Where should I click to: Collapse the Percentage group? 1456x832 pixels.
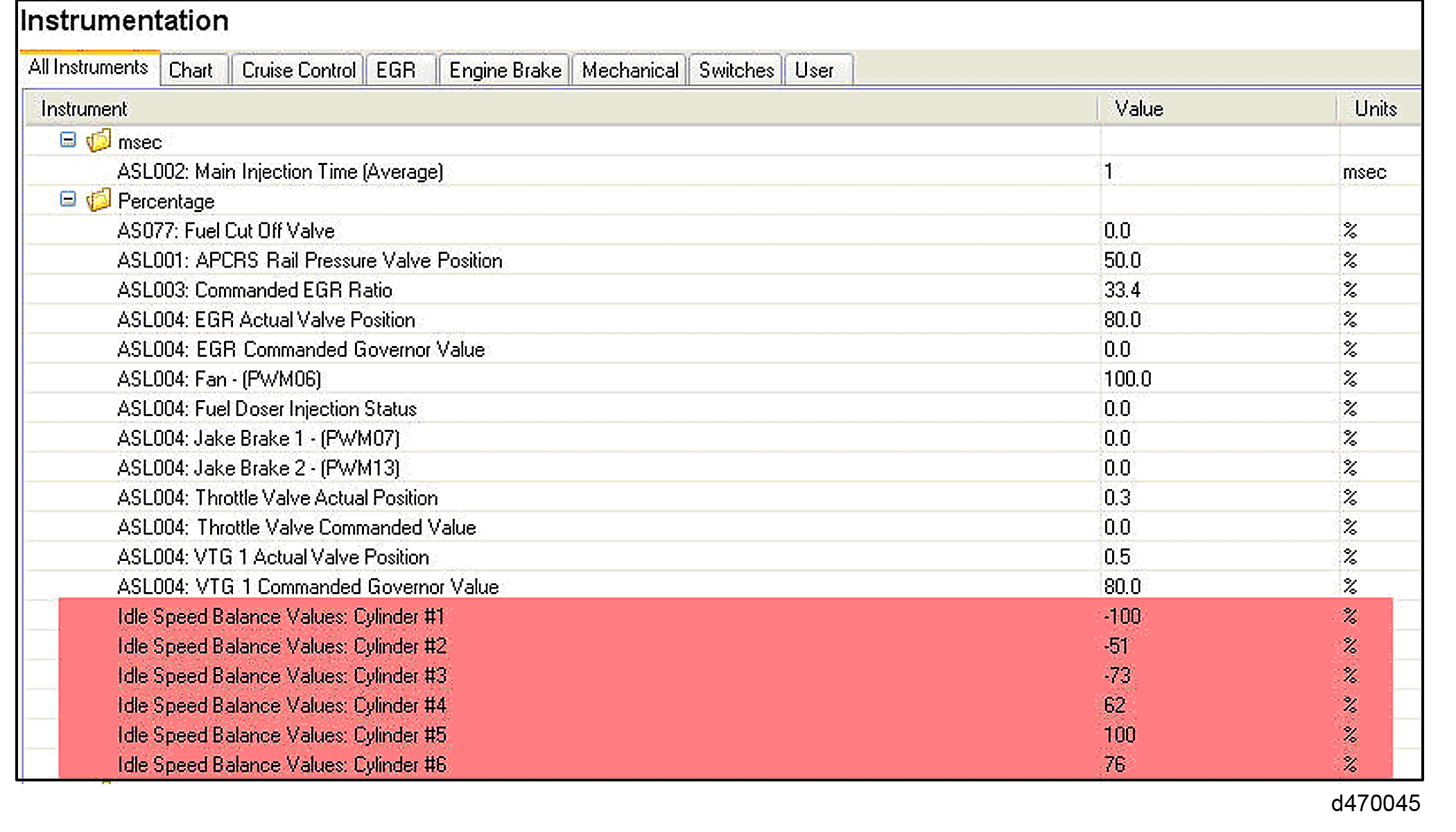(68, 200)
